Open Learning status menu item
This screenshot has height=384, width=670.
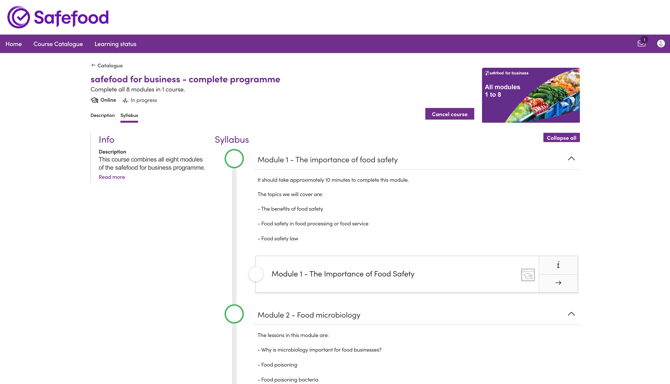click(x=115, y=44)
